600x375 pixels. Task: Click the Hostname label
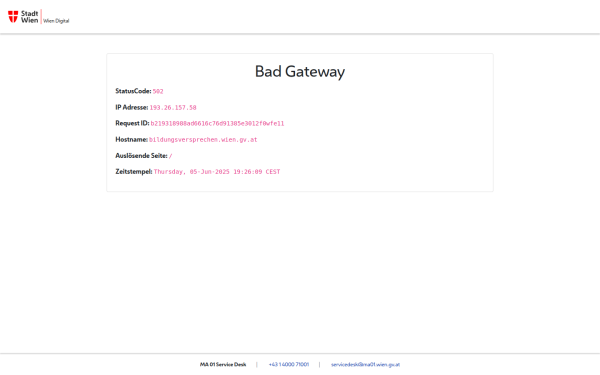(x=131, y=139)
